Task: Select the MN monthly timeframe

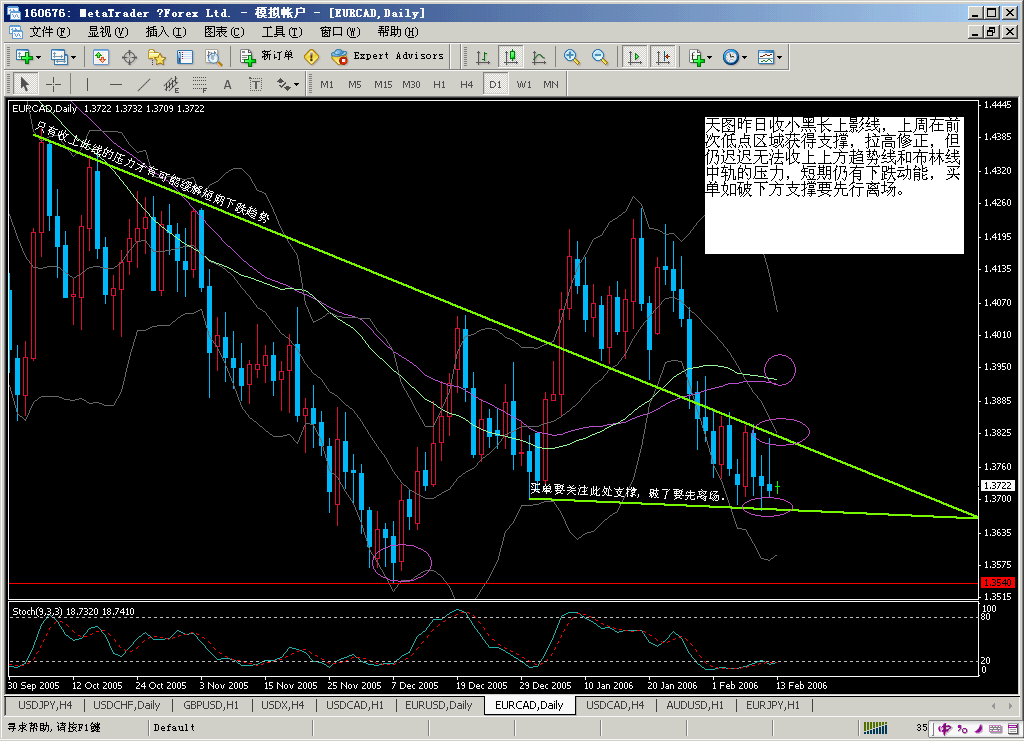Action: (x=550, y=84)
